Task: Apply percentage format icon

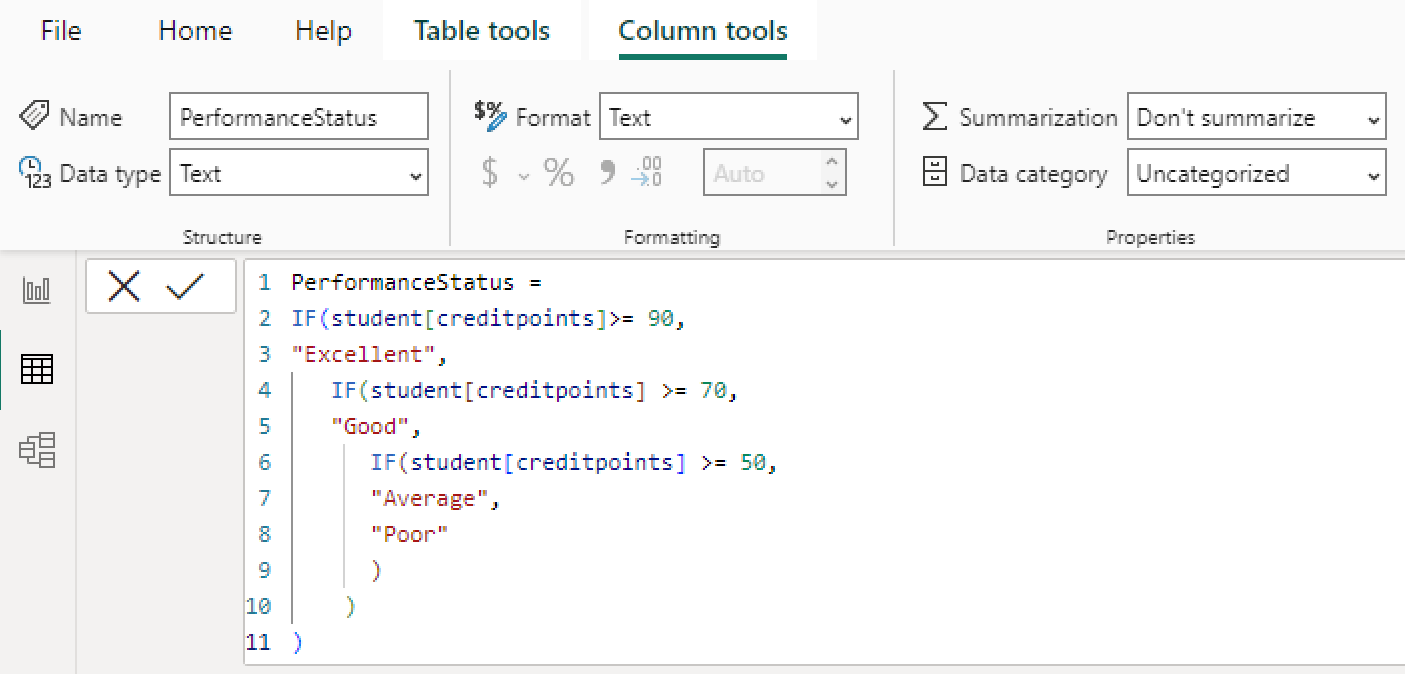Action: (559, 173)
